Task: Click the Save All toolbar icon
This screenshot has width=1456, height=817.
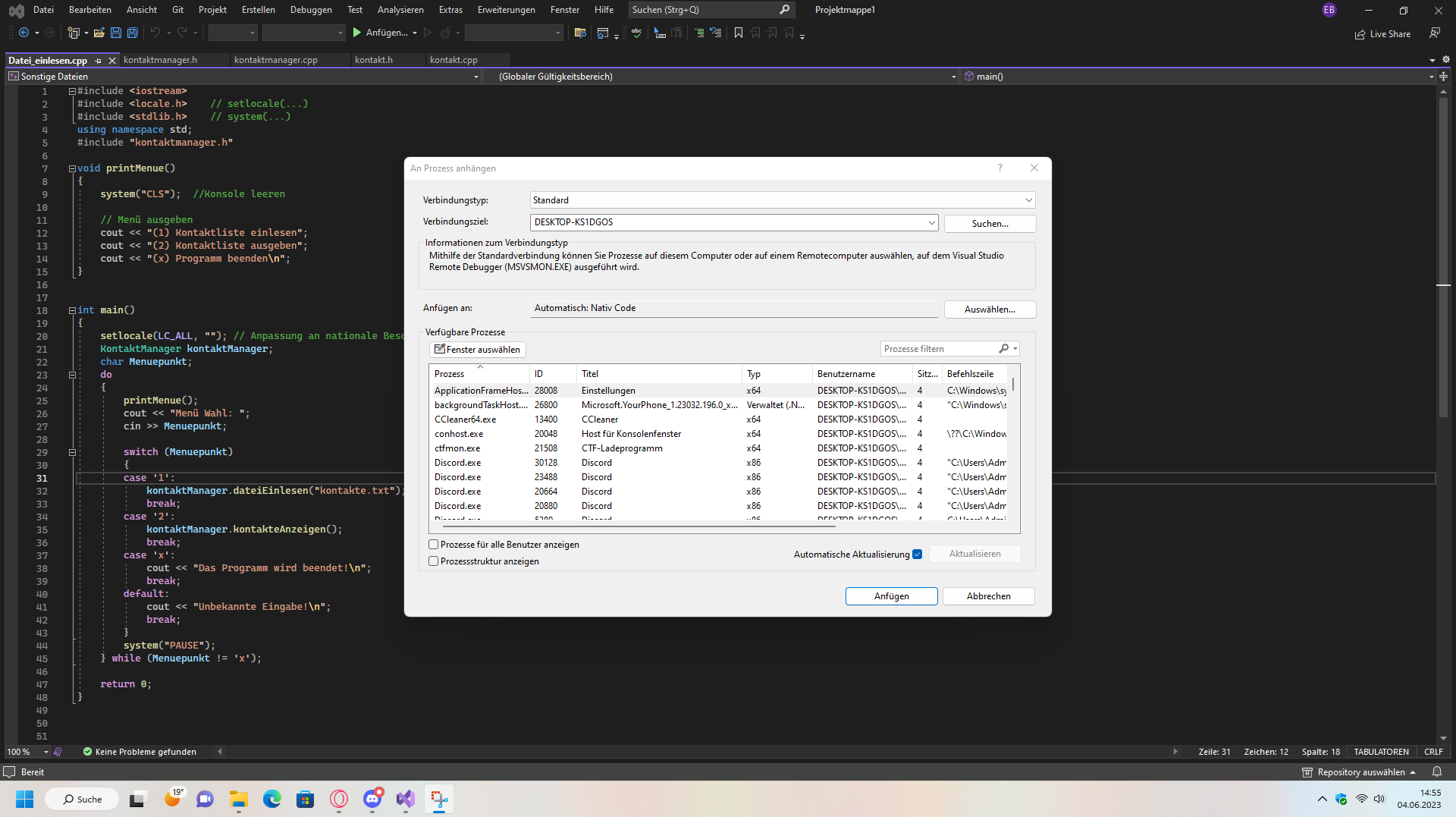Action: click(x=132, y=33)
